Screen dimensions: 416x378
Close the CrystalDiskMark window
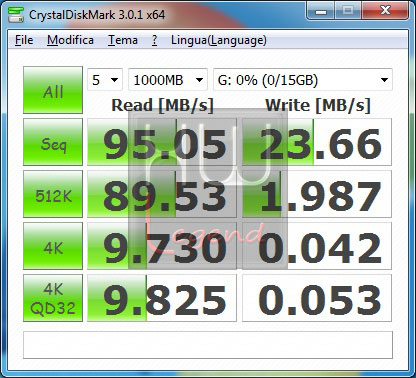(x=385, y=11)
